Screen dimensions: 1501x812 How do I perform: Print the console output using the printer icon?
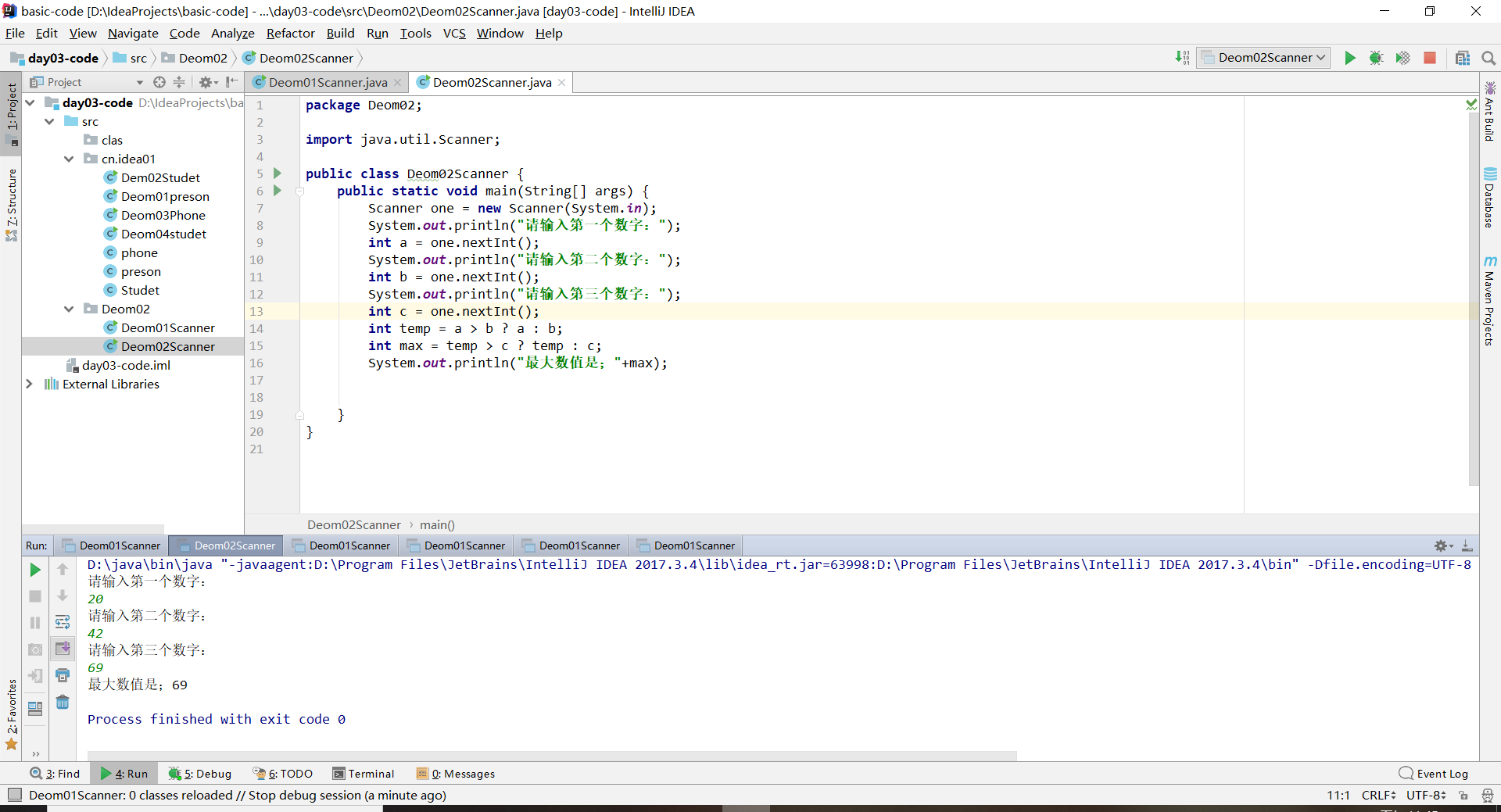pyautogui.click(x=63, y=675)
